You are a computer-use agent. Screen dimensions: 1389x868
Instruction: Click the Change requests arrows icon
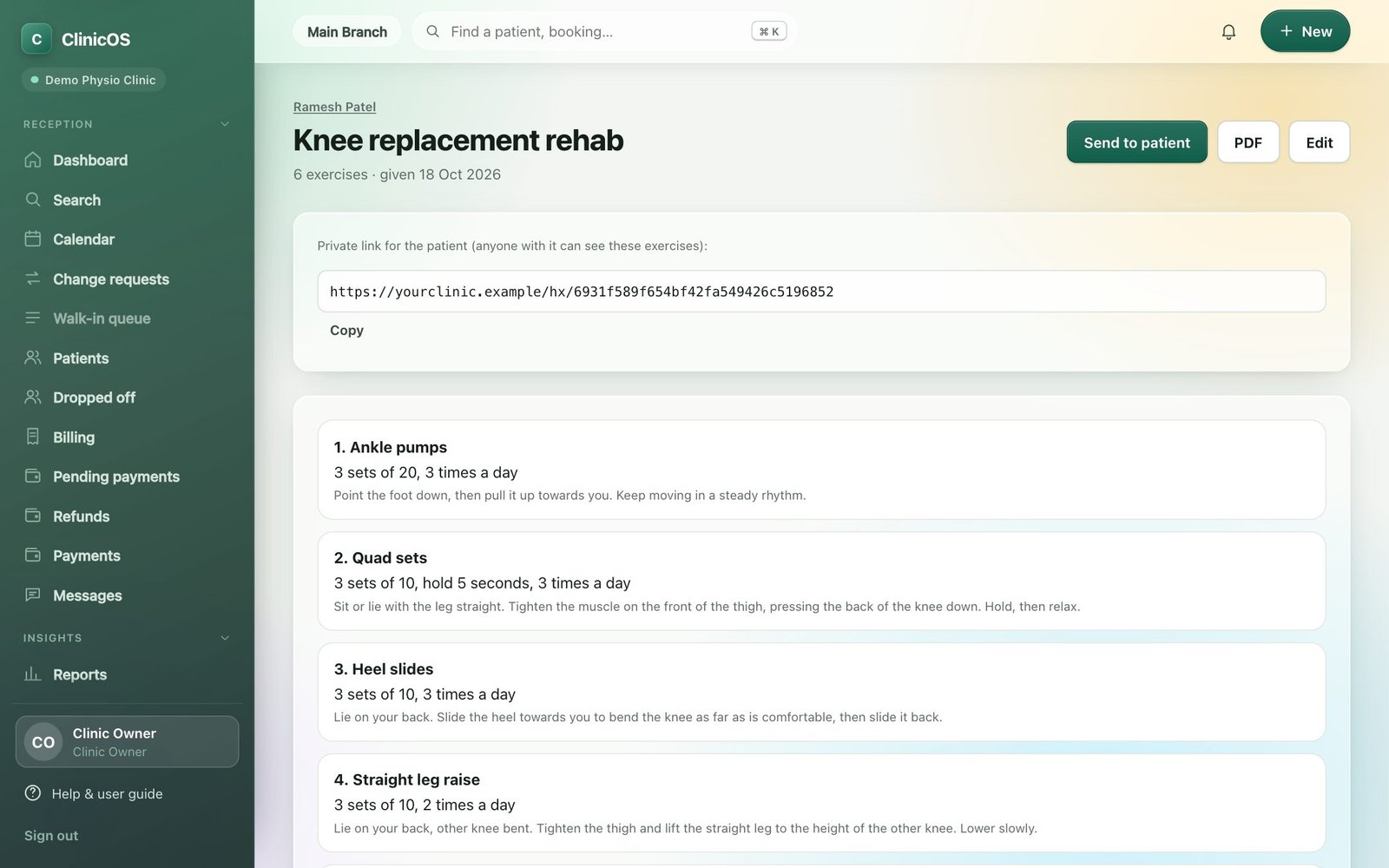33,279
